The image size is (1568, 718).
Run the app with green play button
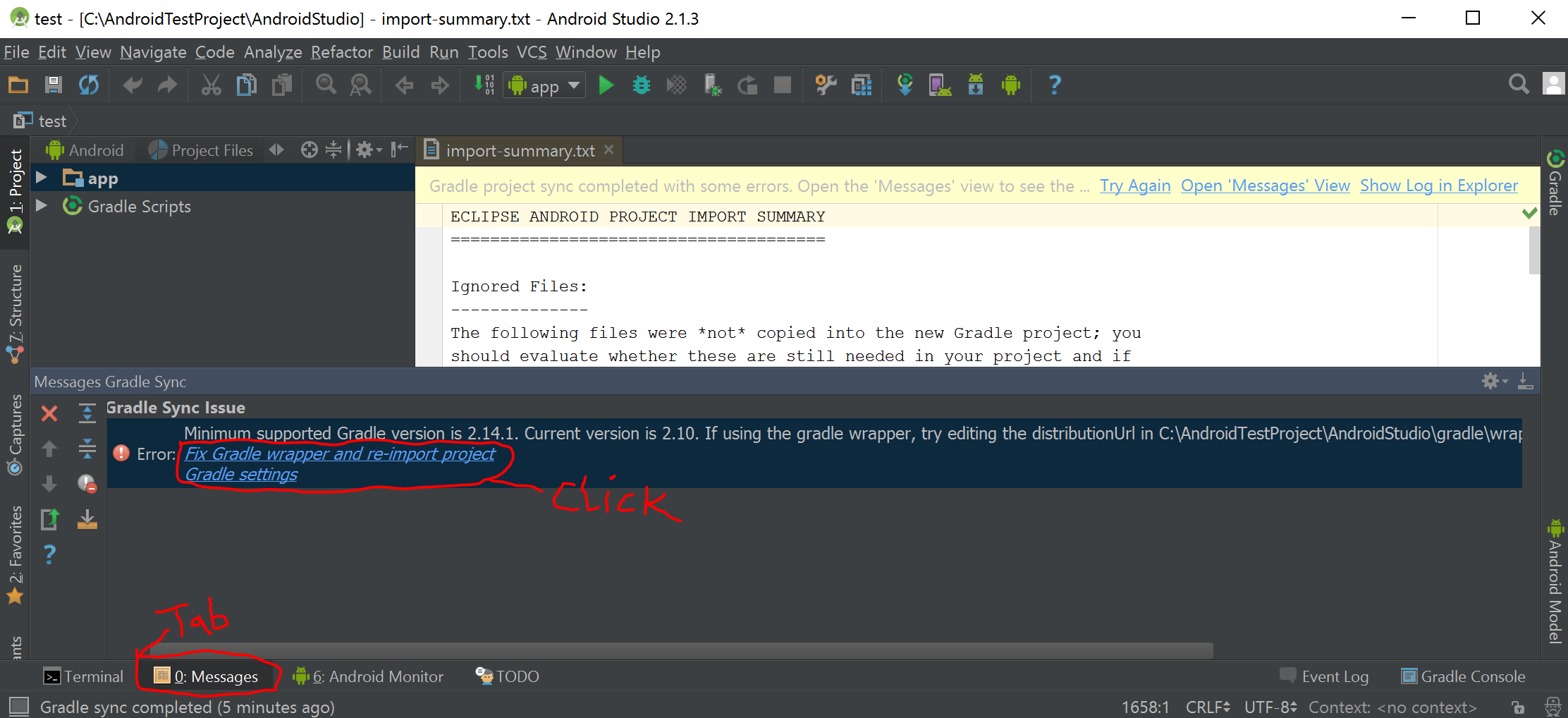pyautogui.click(x=606, y=85)
